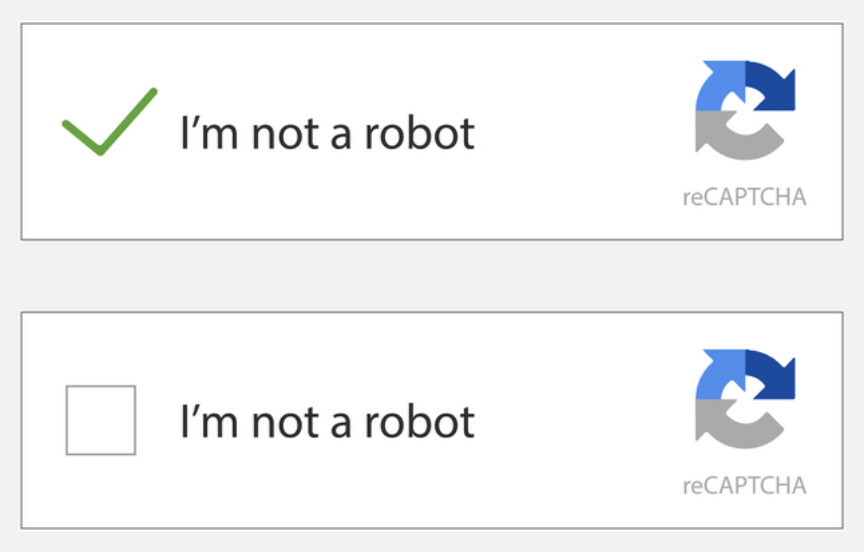Screen dimensions: 864x552
Task: Click the word "robot" in the bottom widget
Action: [419, 421]
